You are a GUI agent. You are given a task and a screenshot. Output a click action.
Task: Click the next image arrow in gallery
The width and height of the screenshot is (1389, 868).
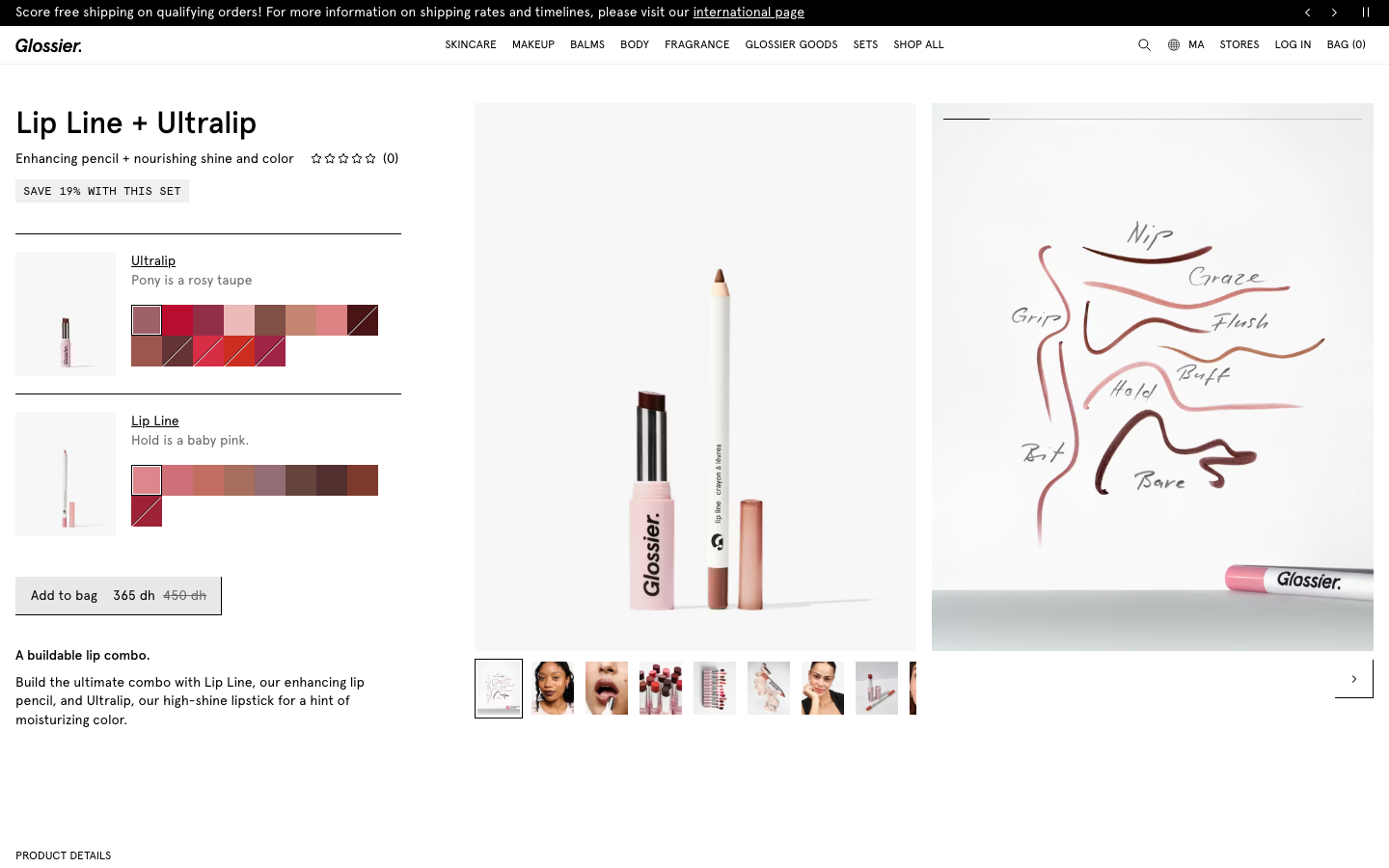pos(1354,679)
